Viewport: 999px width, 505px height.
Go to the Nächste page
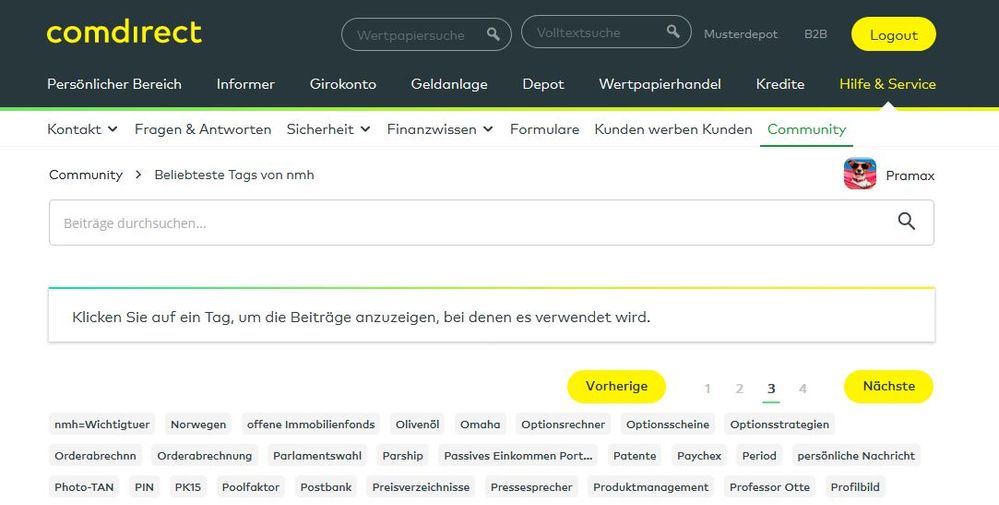888,386
